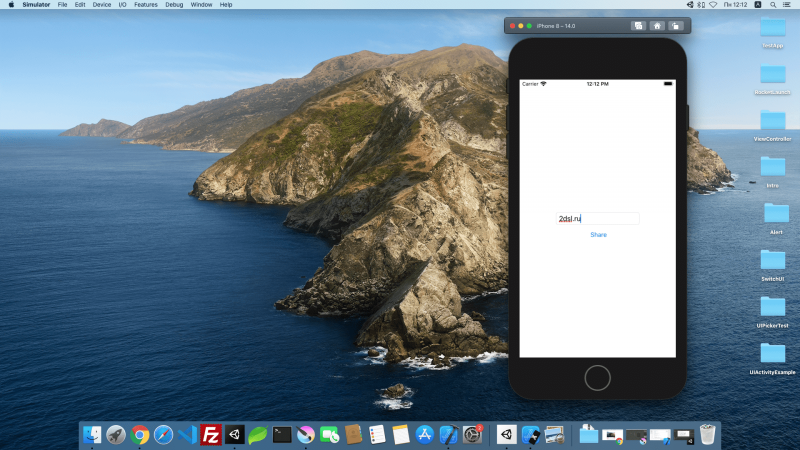Open App Store from the Dock
This screenshot has height=450, width=800.
tap(424, 435)
